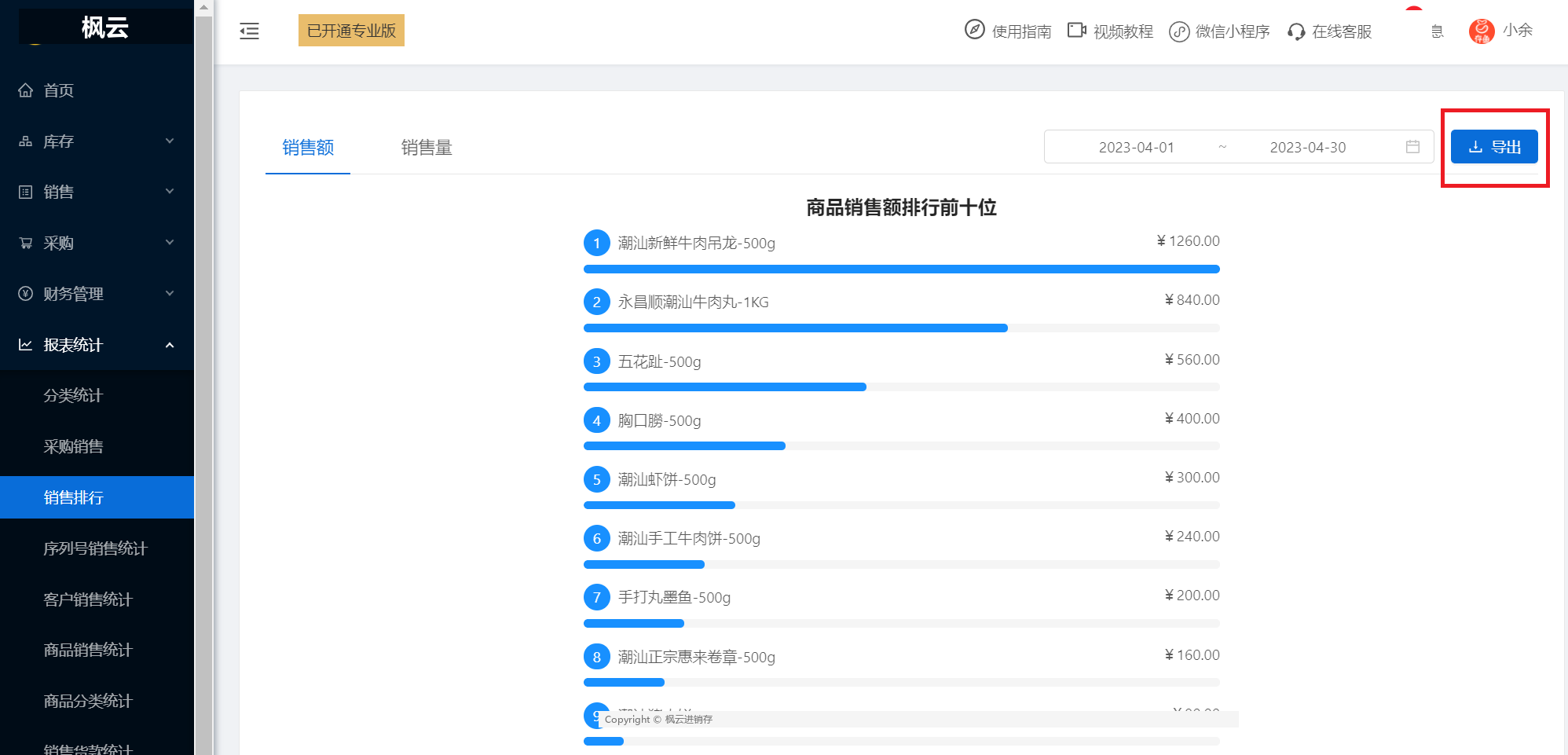This screenshot has width=1568, height=755.
Task: Click product name 胸口朥-500g
Action: [659, 420]
